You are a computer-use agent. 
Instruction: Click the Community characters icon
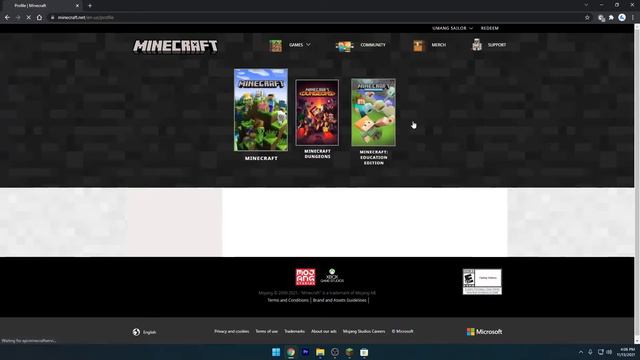coord(344,46)
